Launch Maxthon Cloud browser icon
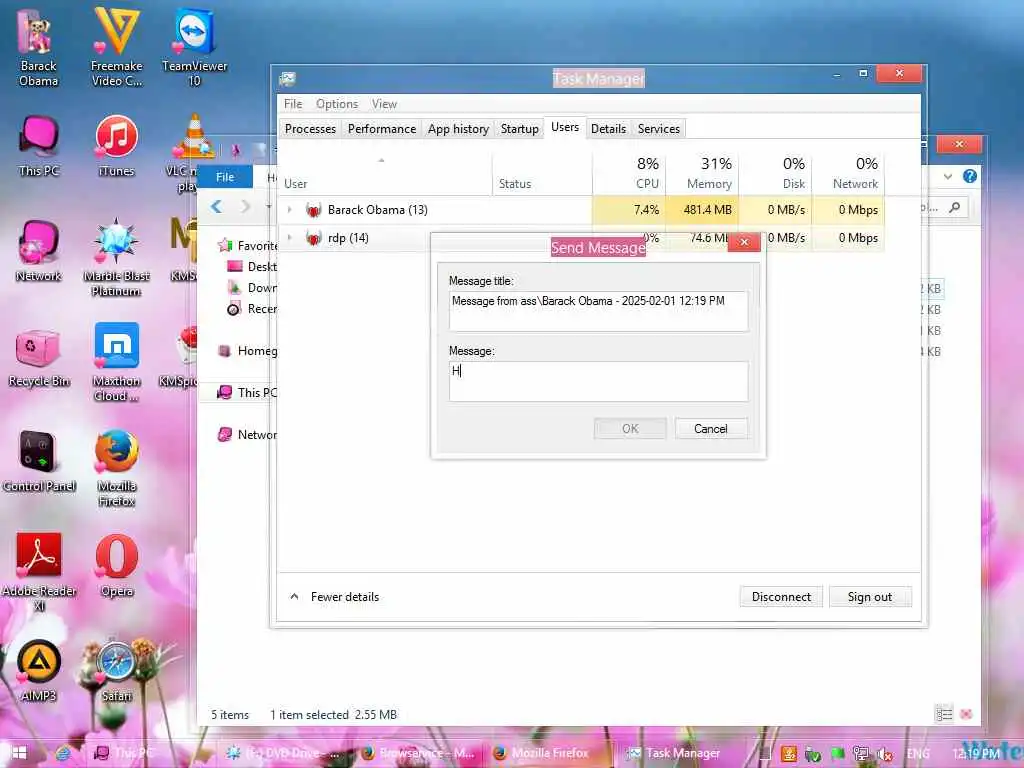Screen dimensions: 1024x768 point(116,362)
